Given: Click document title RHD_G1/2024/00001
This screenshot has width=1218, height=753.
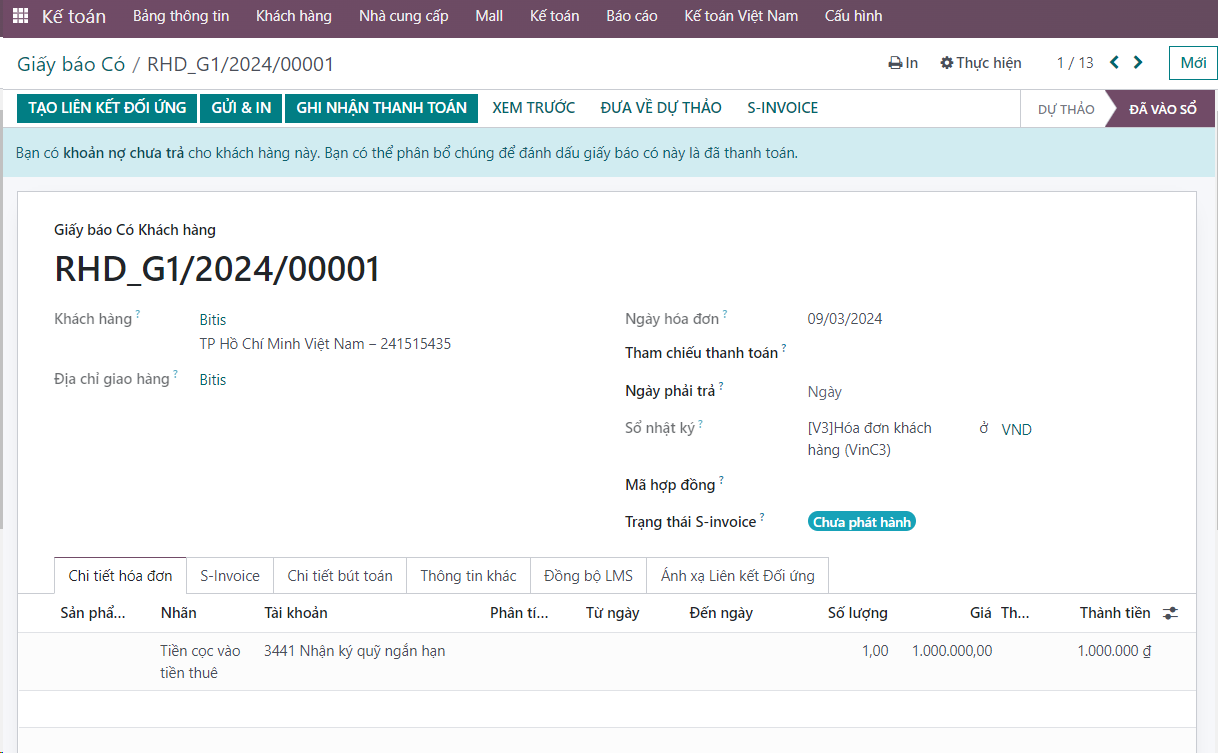Looking at the screenshot, I should click(217, 270).
